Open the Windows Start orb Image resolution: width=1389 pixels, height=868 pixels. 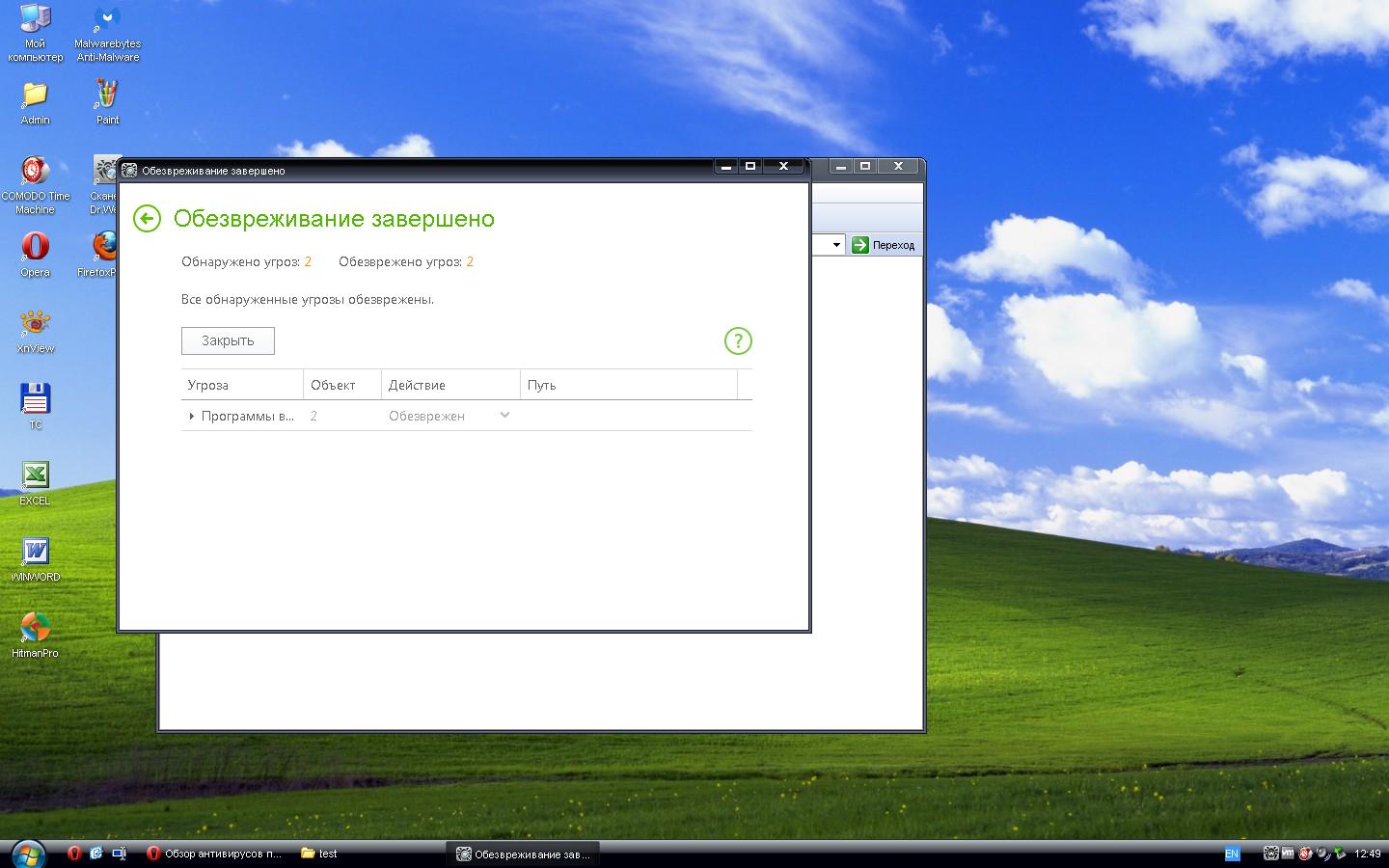click(x=26, y=853)
